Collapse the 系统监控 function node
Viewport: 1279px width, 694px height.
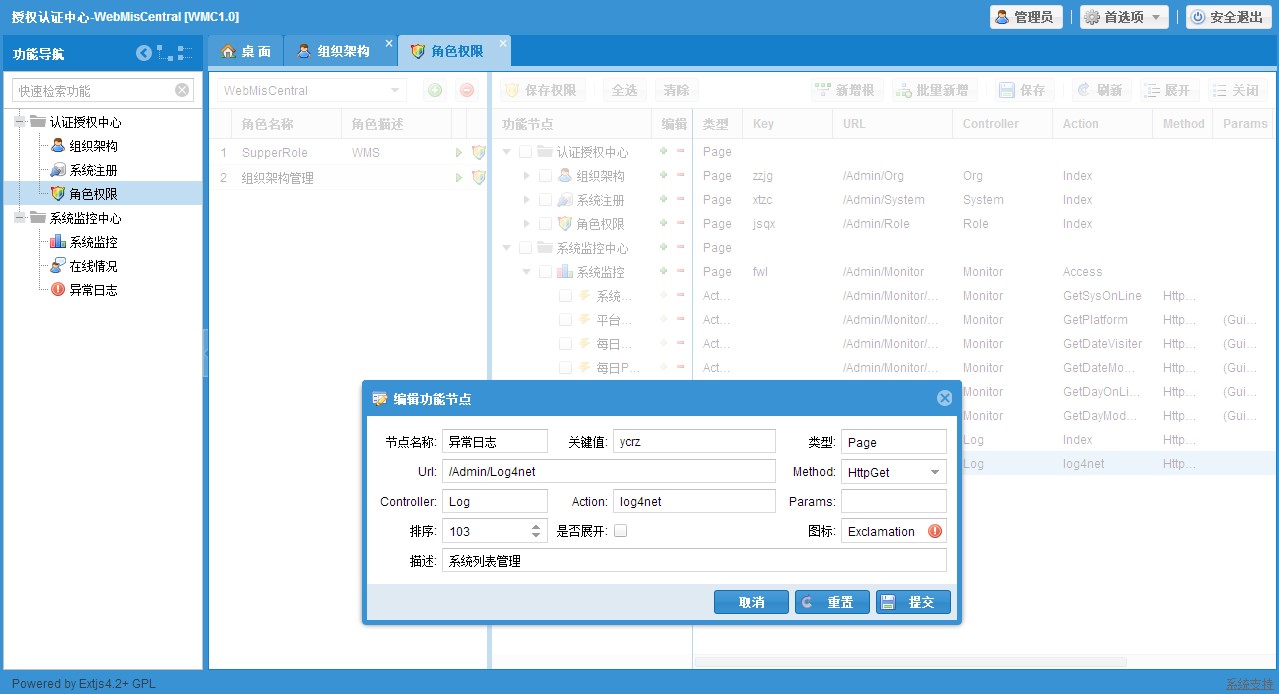(527, 272)
